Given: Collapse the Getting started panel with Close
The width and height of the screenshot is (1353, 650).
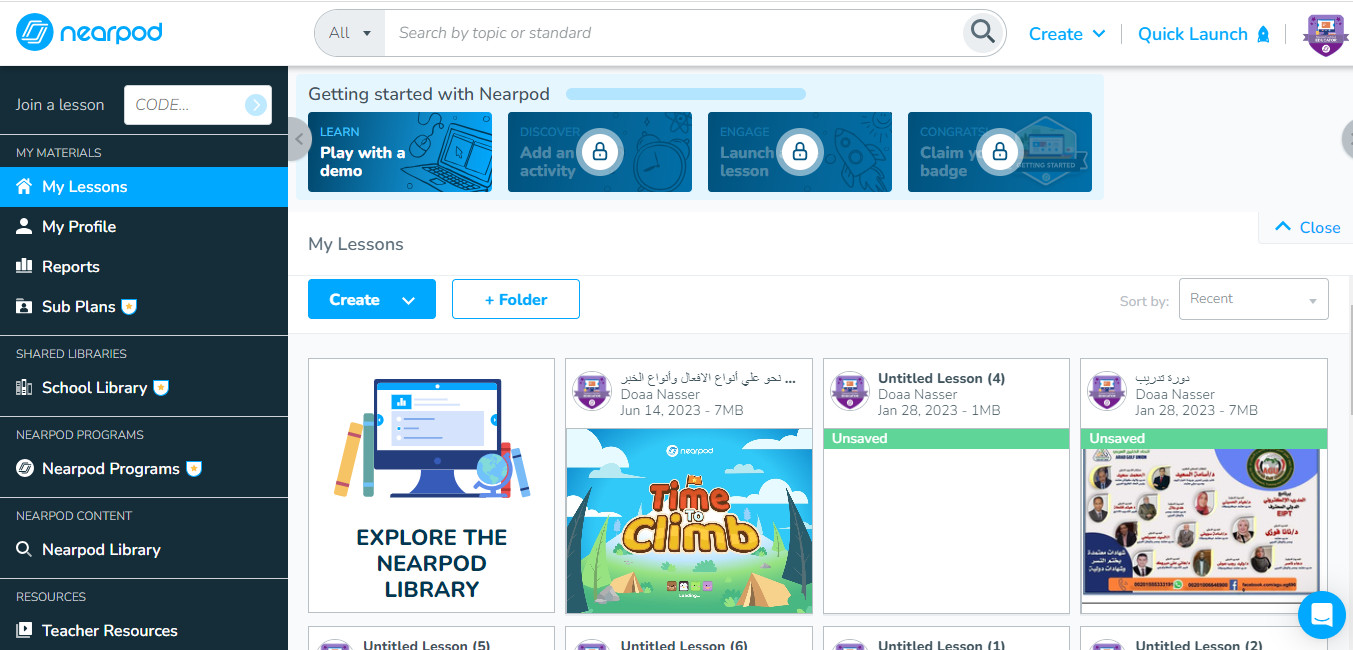Looking at the screenshot, I should pos(1306,228).
